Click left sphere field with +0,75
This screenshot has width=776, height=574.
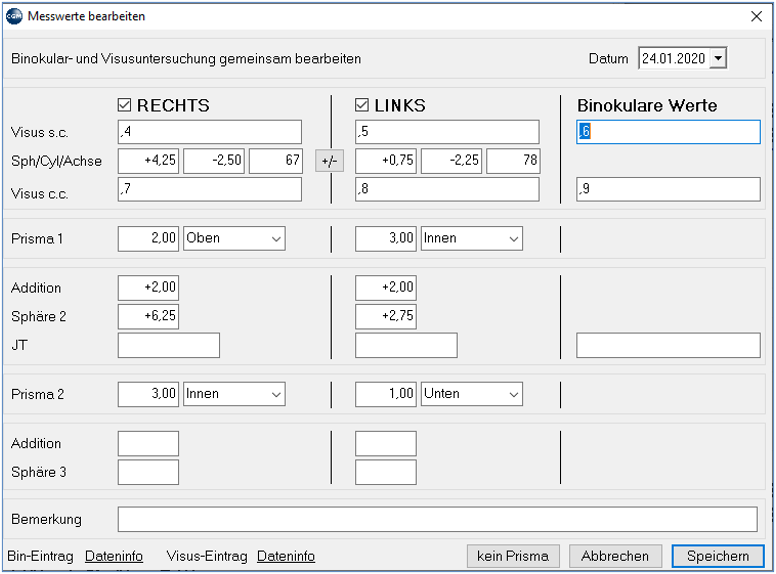coord(386,161)
